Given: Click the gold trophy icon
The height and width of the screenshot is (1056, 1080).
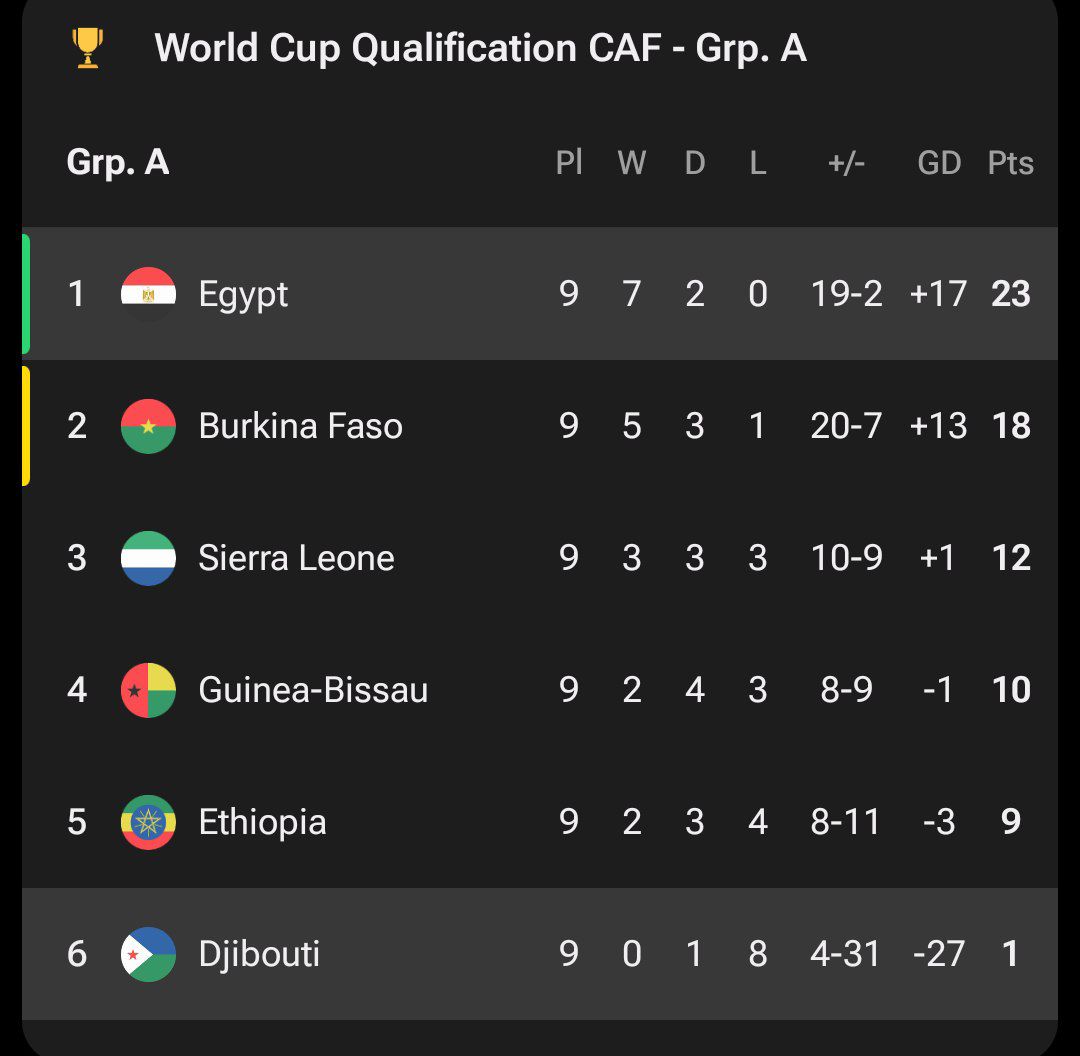Looking at the screenshot, I should tap(88, 47).
